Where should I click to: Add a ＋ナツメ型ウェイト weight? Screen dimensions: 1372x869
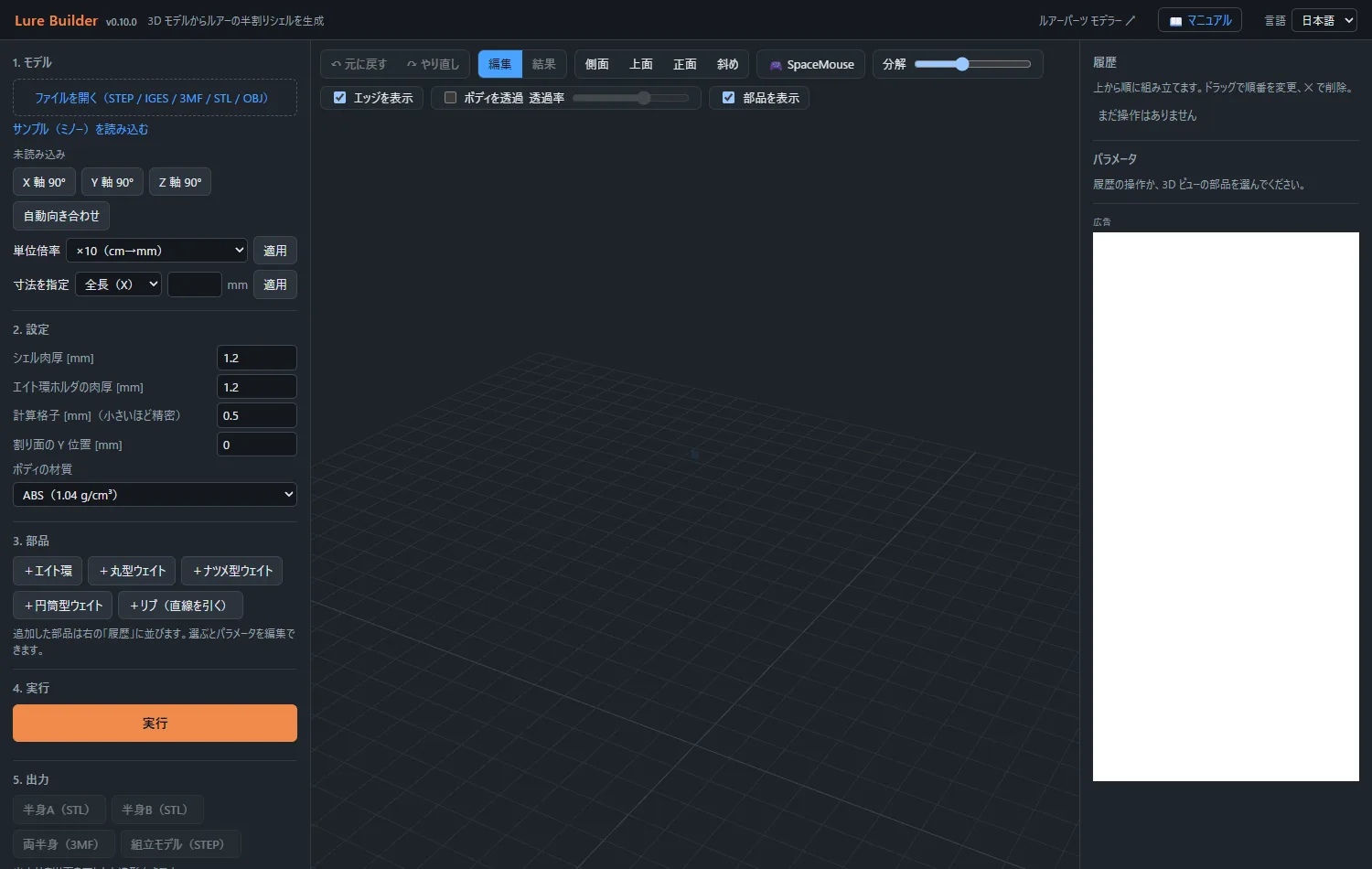point(232,571)
